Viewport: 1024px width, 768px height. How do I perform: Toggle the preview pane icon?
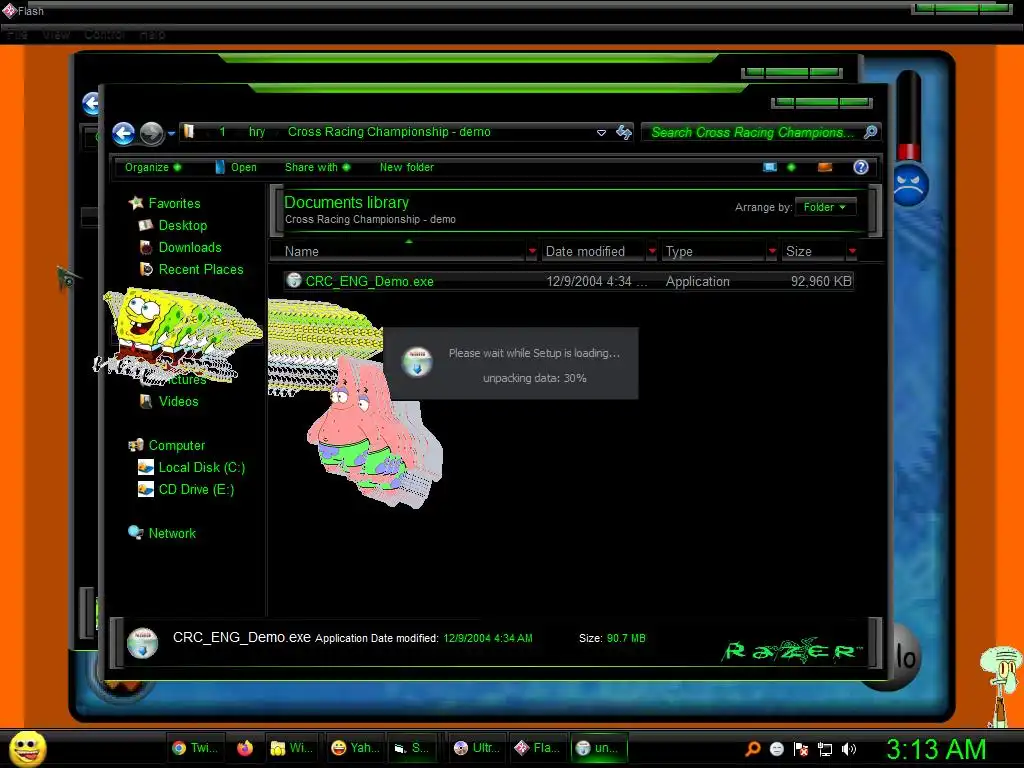point(825,167)
